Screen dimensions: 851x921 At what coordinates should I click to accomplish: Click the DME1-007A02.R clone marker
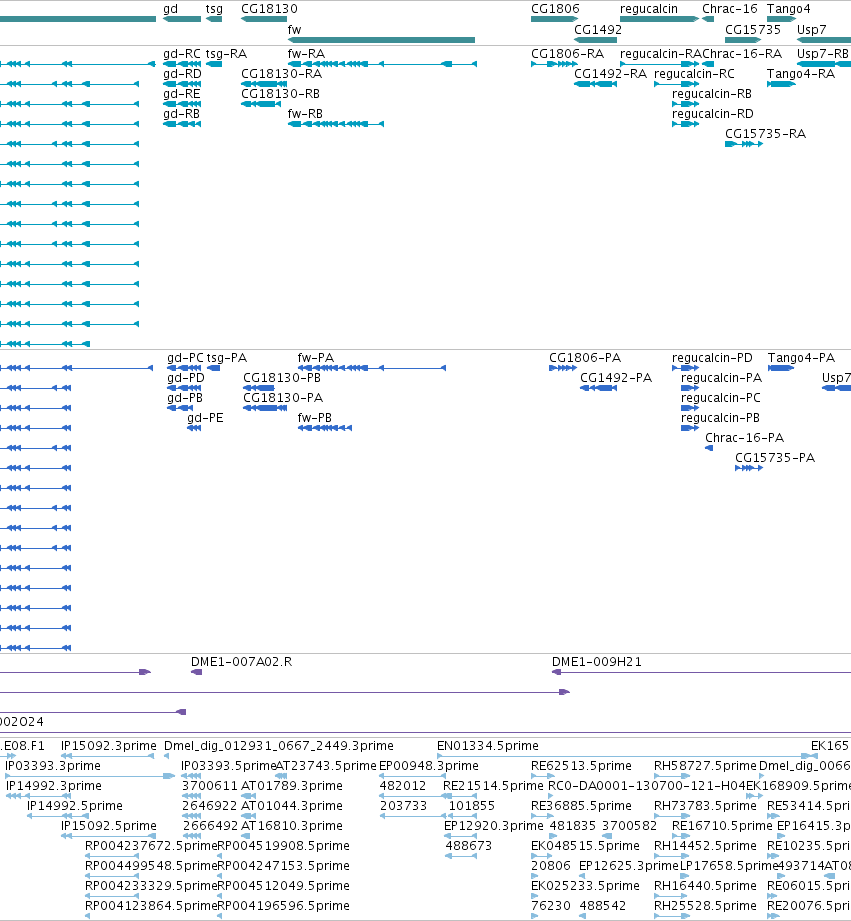pos(197,672)
